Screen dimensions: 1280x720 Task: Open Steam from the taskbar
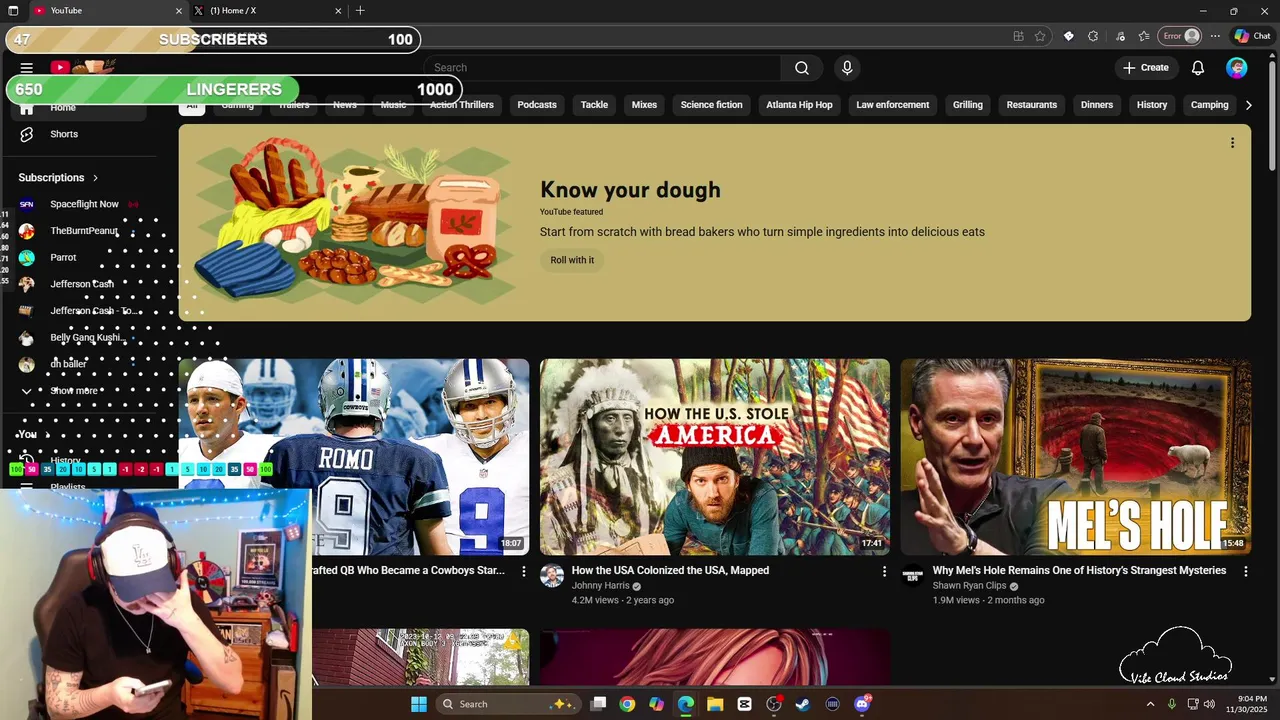[803, 704]
